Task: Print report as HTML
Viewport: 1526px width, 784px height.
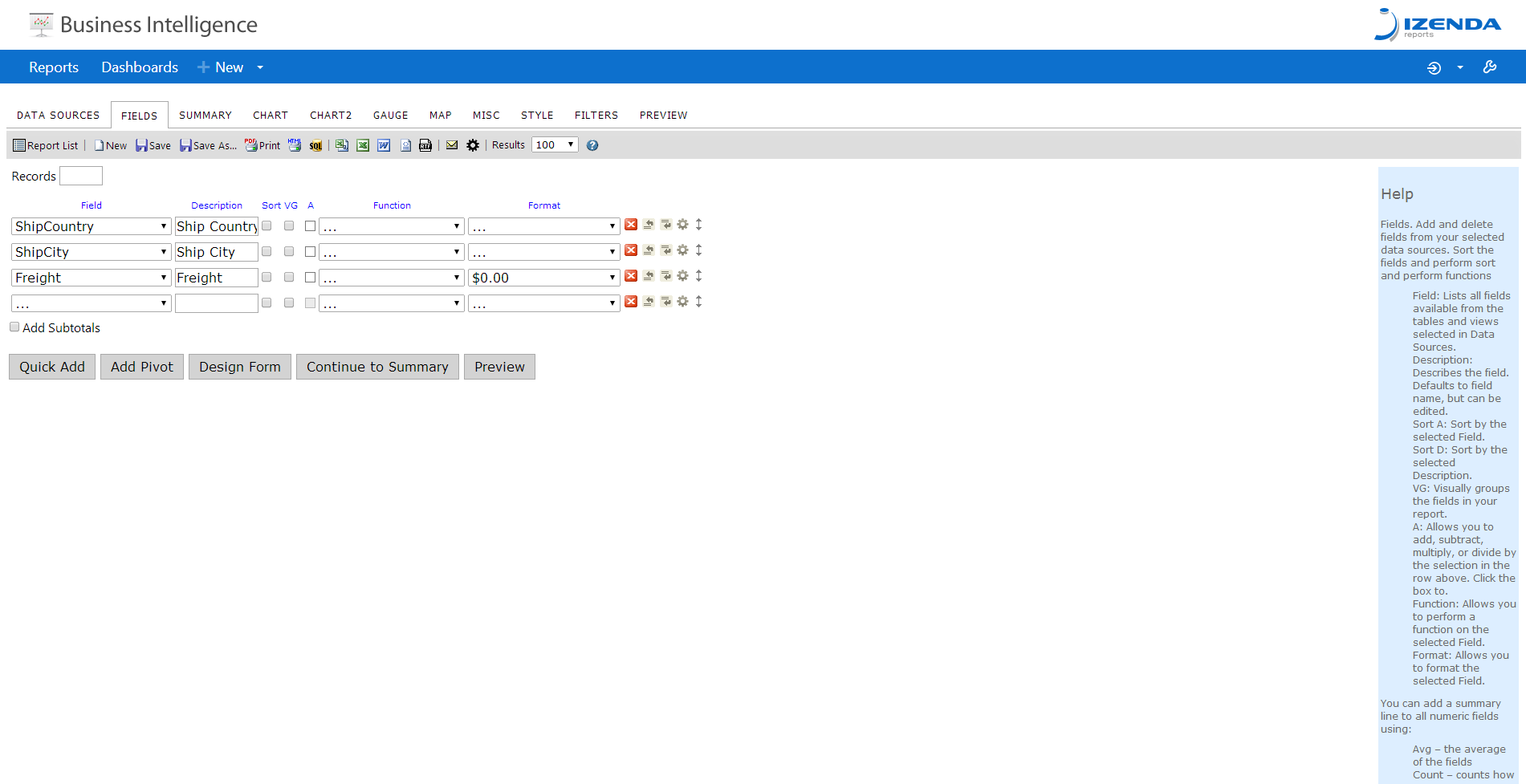Action: click(x=295, y=145)
